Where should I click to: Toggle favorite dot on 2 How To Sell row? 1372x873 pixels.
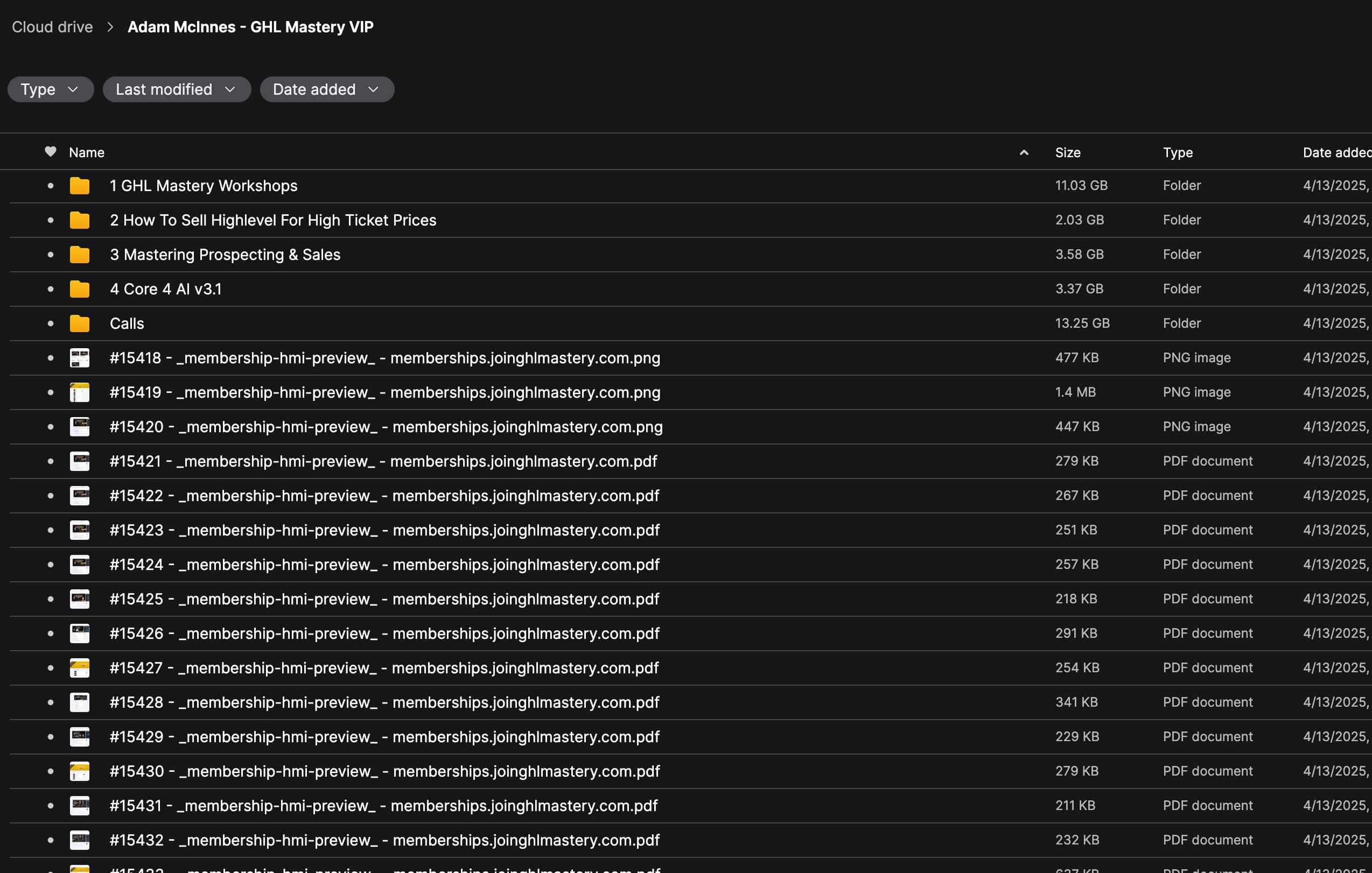(50, 220)
